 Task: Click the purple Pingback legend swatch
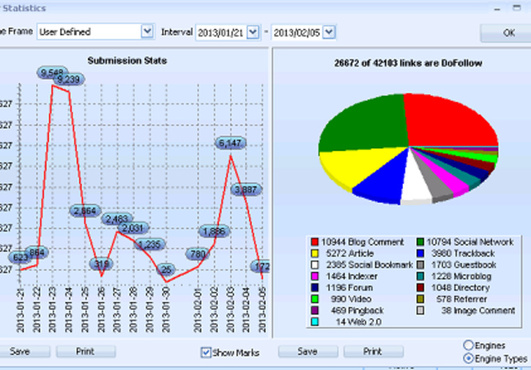click(x=315, y=310)
